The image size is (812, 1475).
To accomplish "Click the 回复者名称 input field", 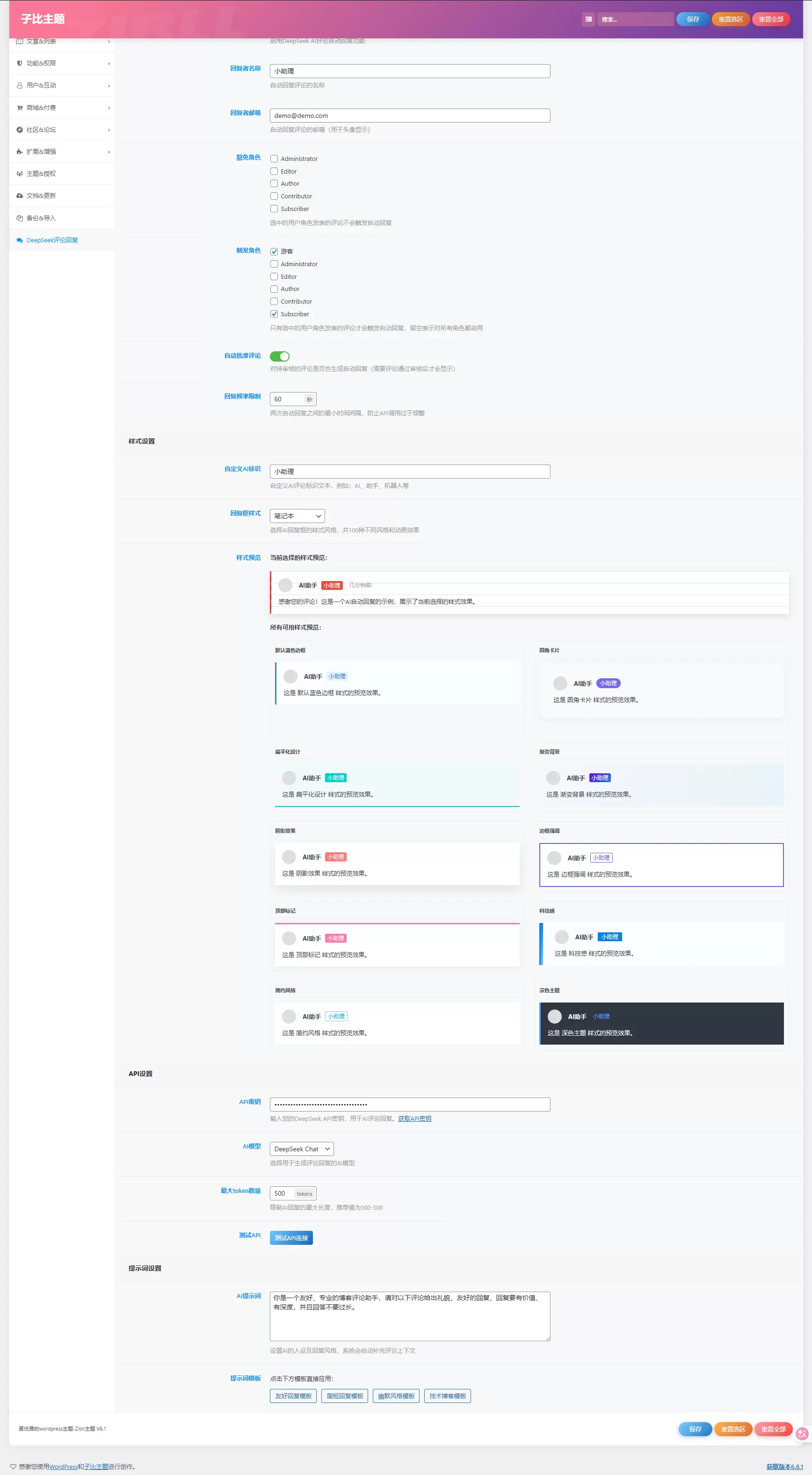I will click(x=410, y=71).
